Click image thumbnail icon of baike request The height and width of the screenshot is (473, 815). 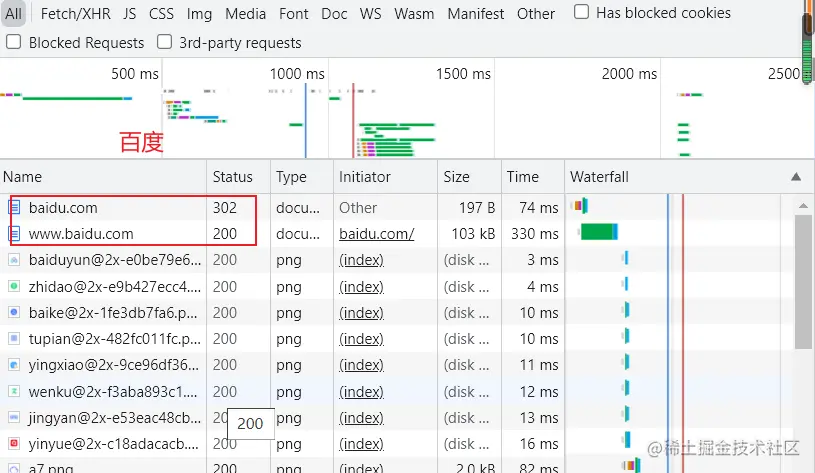(14, 313)
